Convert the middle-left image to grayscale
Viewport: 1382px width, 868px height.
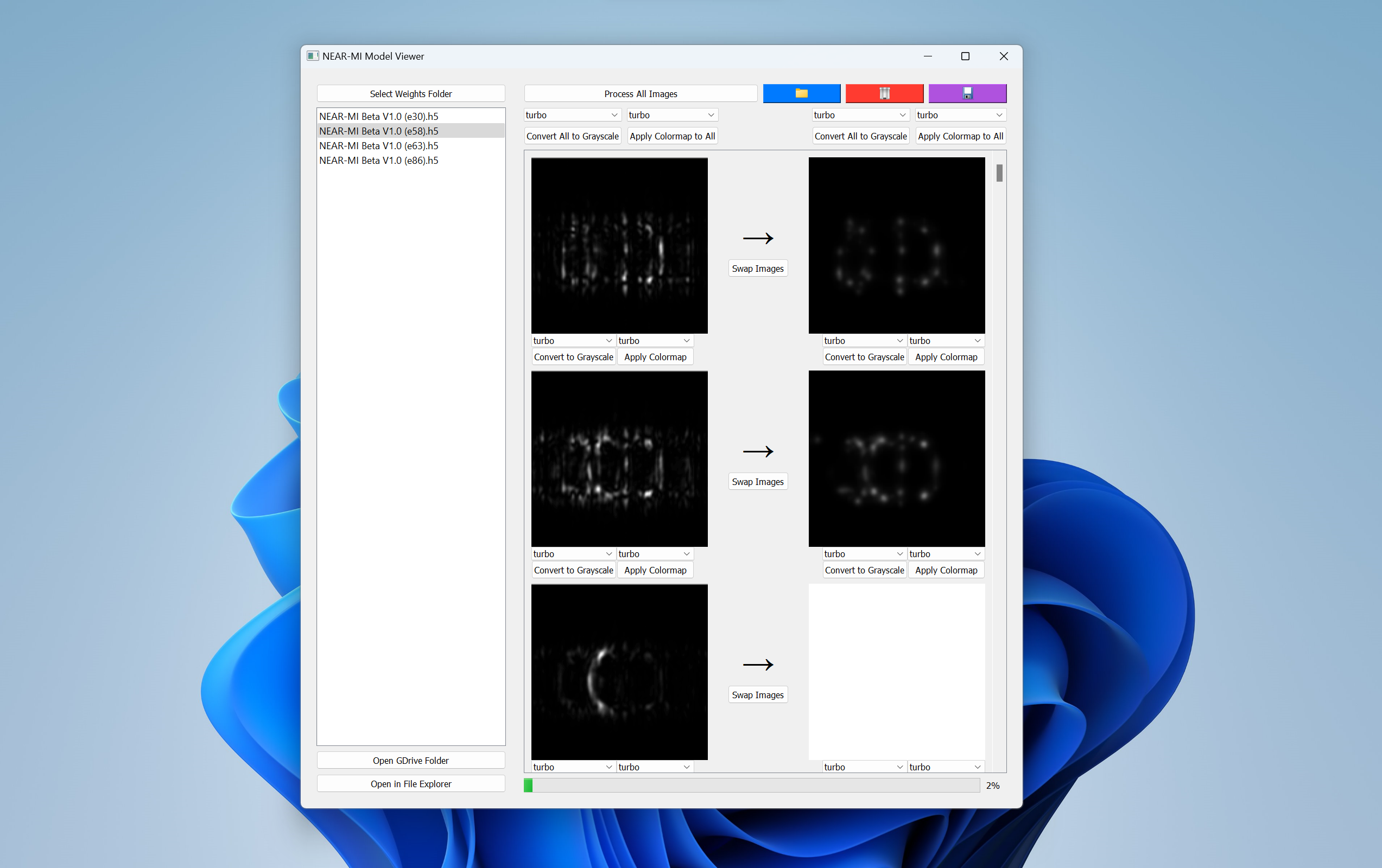(x=573, y=570)
